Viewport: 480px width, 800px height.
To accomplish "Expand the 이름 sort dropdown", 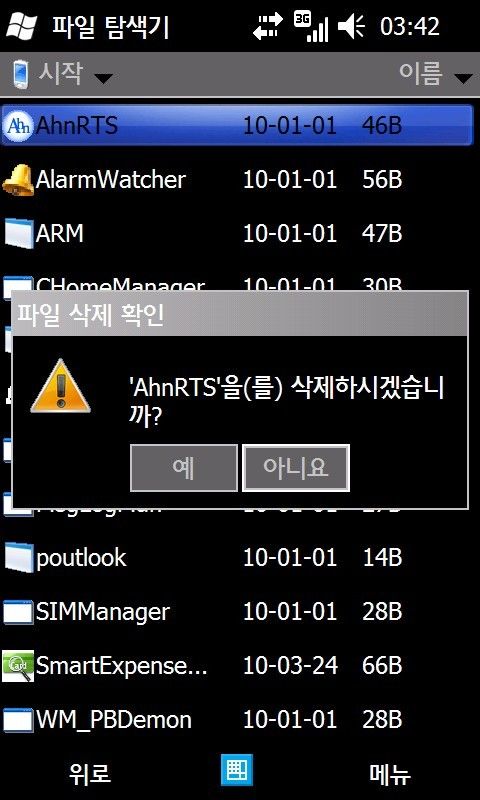I will tap(436, 74).
